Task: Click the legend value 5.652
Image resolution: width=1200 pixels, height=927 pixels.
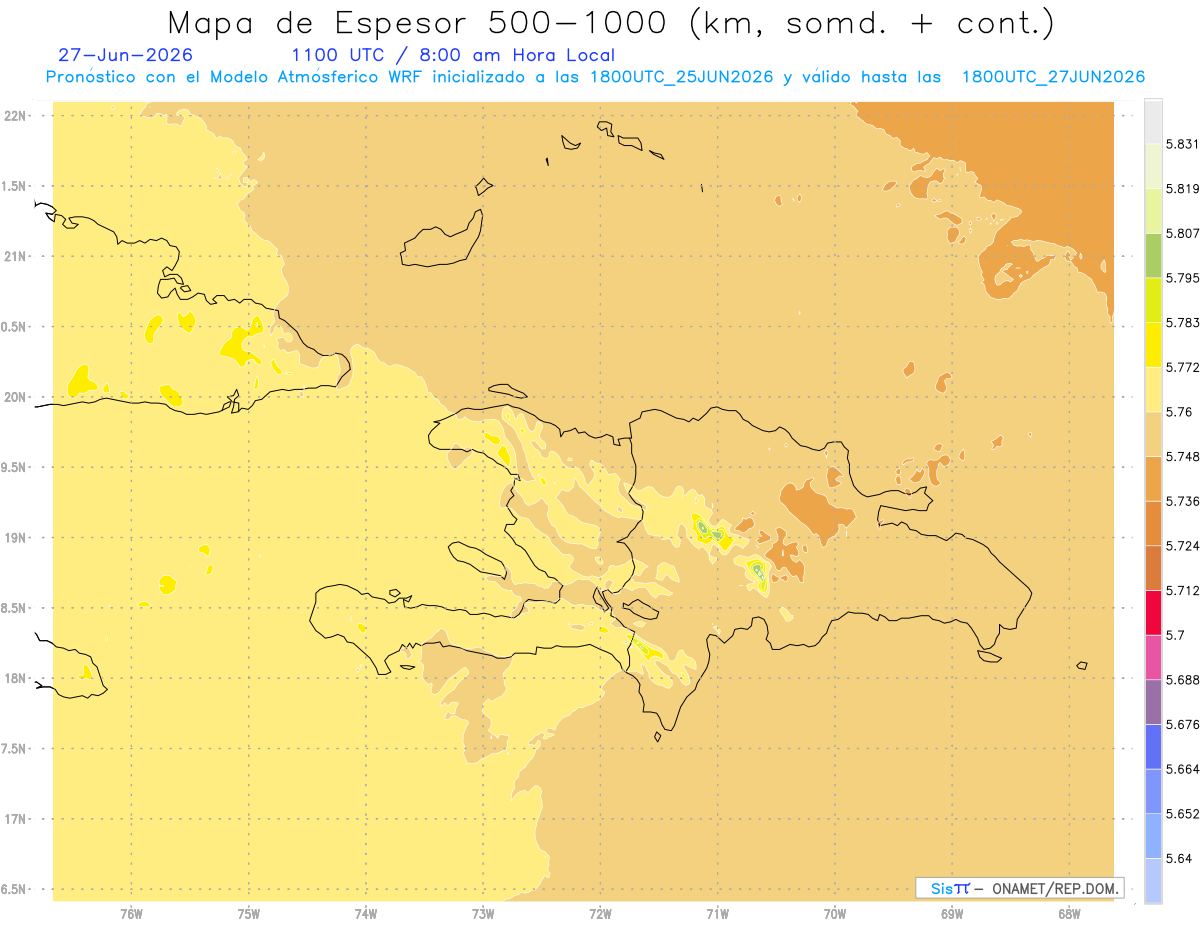Action: click(1183, 814)
